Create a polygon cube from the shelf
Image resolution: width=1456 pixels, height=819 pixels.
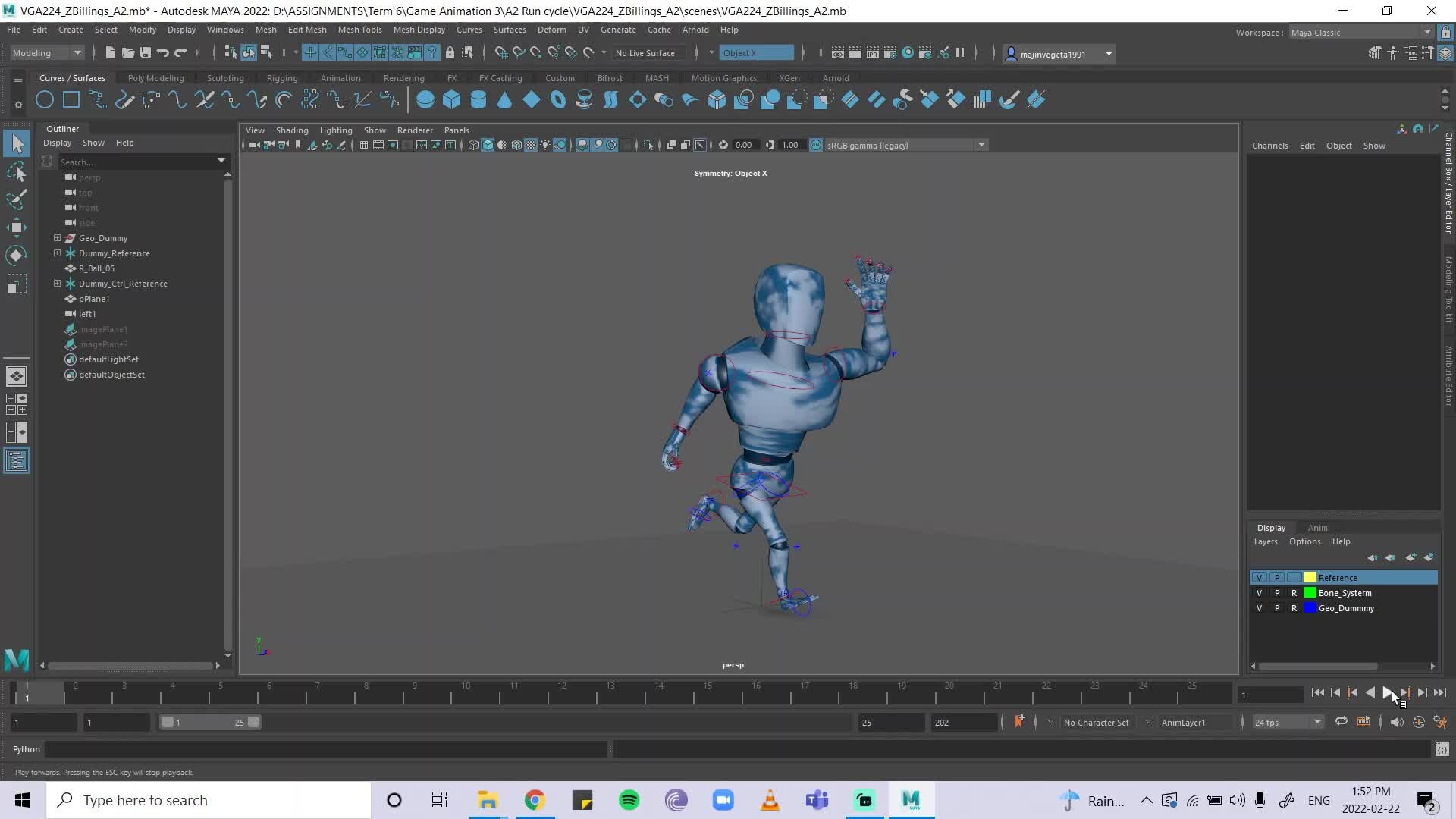452,99
